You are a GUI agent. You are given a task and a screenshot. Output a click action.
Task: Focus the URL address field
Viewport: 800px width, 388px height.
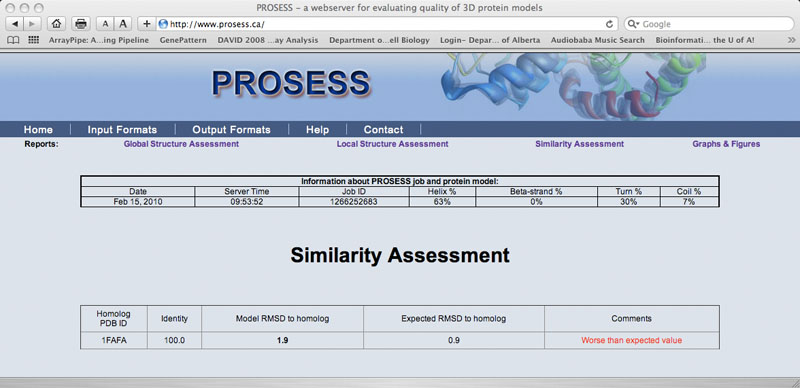pos(386,24)
